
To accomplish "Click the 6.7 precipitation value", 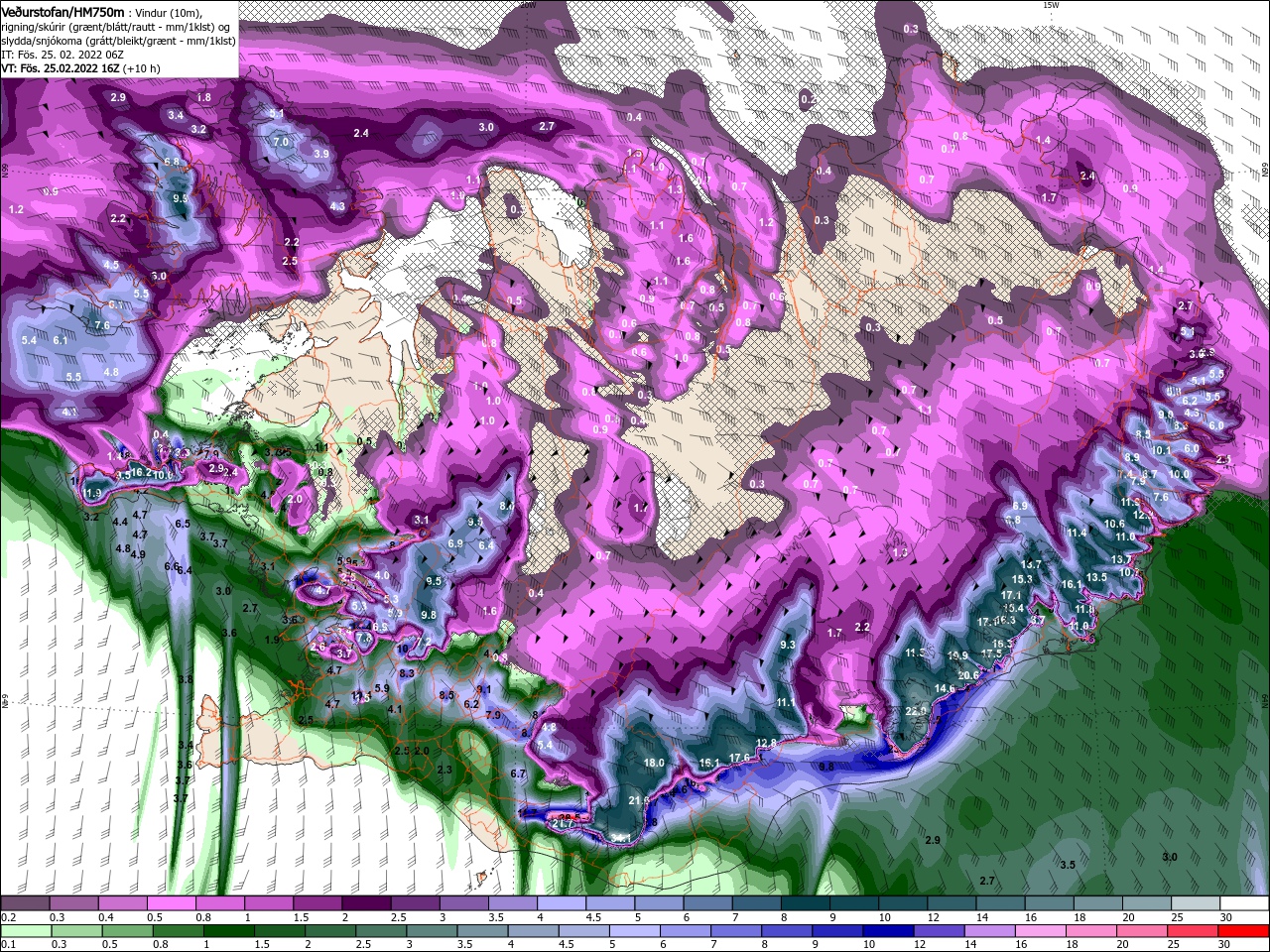I will (517, 773).
